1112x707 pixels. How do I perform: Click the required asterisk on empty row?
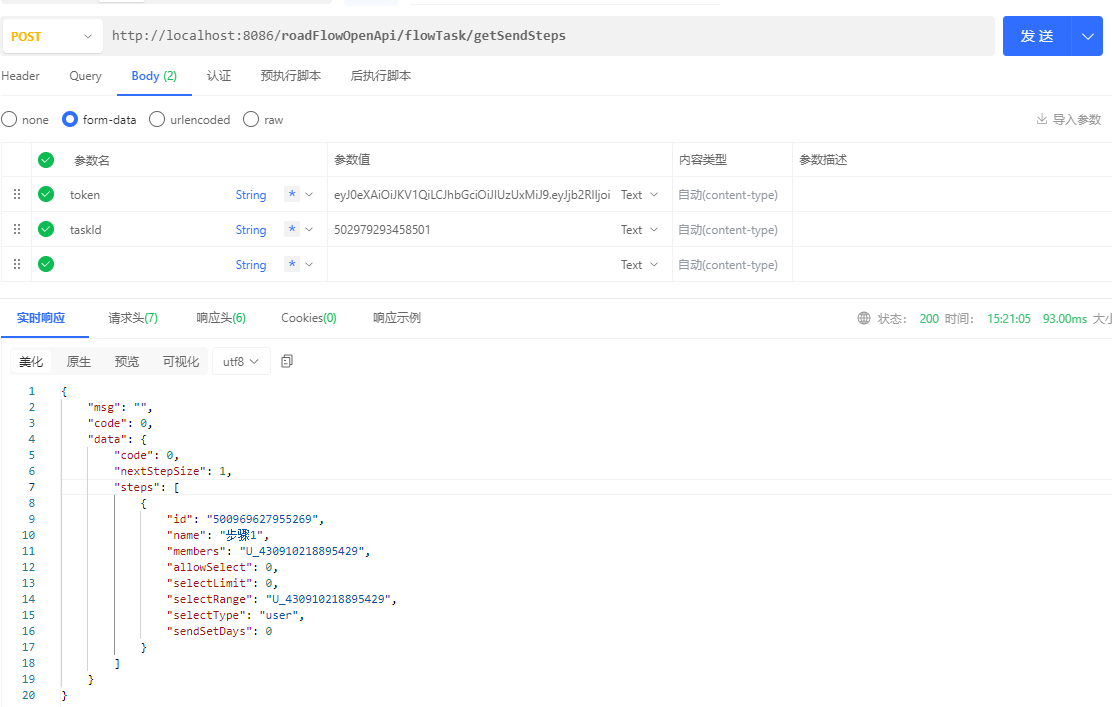pos(291,264)
